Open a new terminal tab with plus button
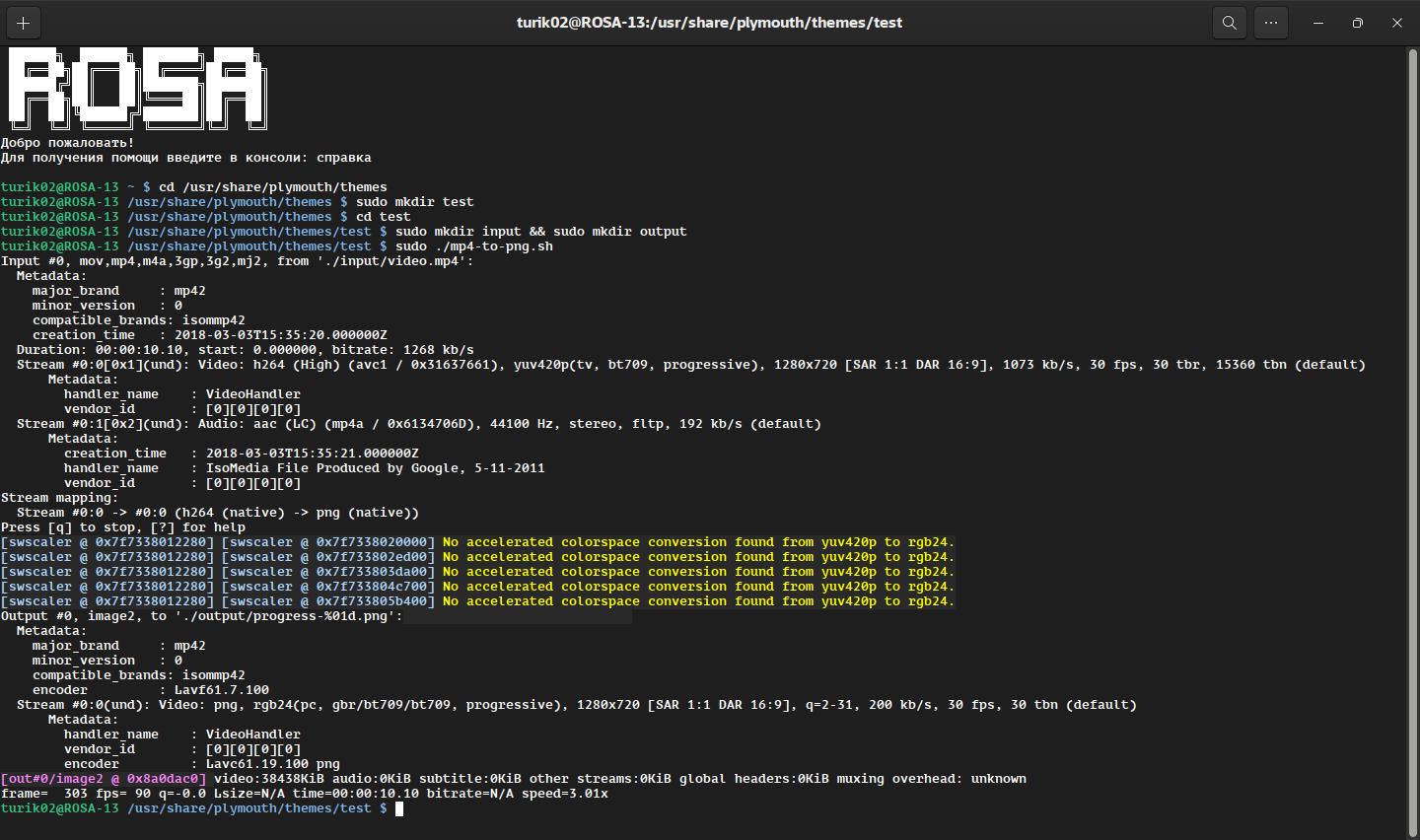 click(x=24, y=23)
